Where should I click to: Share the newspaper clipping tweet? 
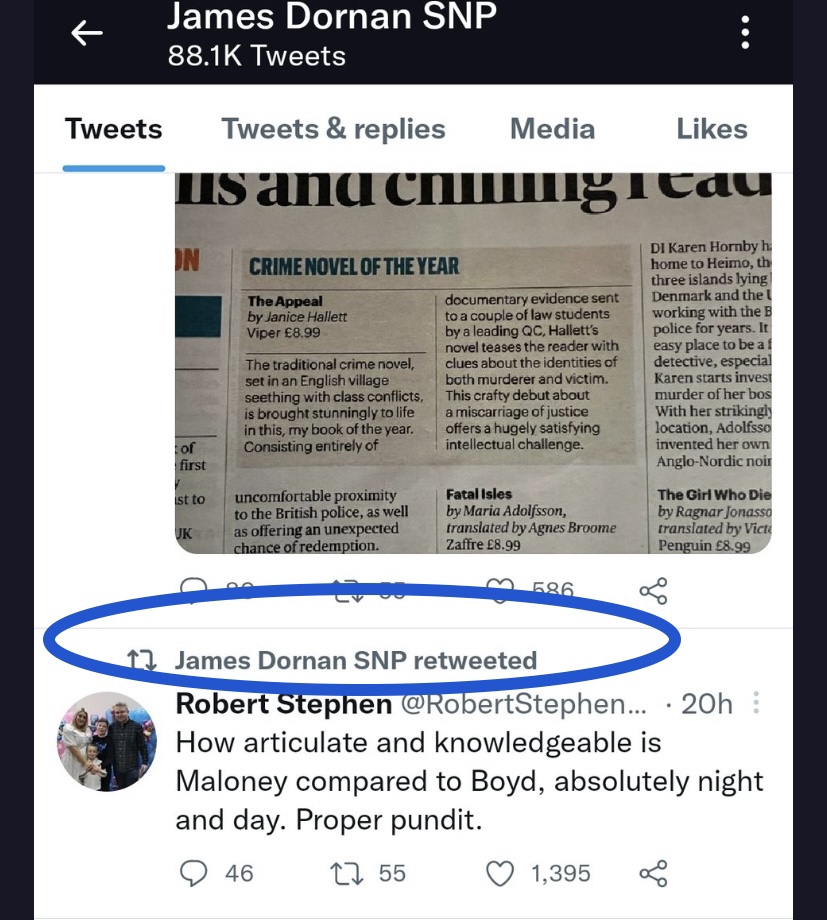[x=653, y=591]
